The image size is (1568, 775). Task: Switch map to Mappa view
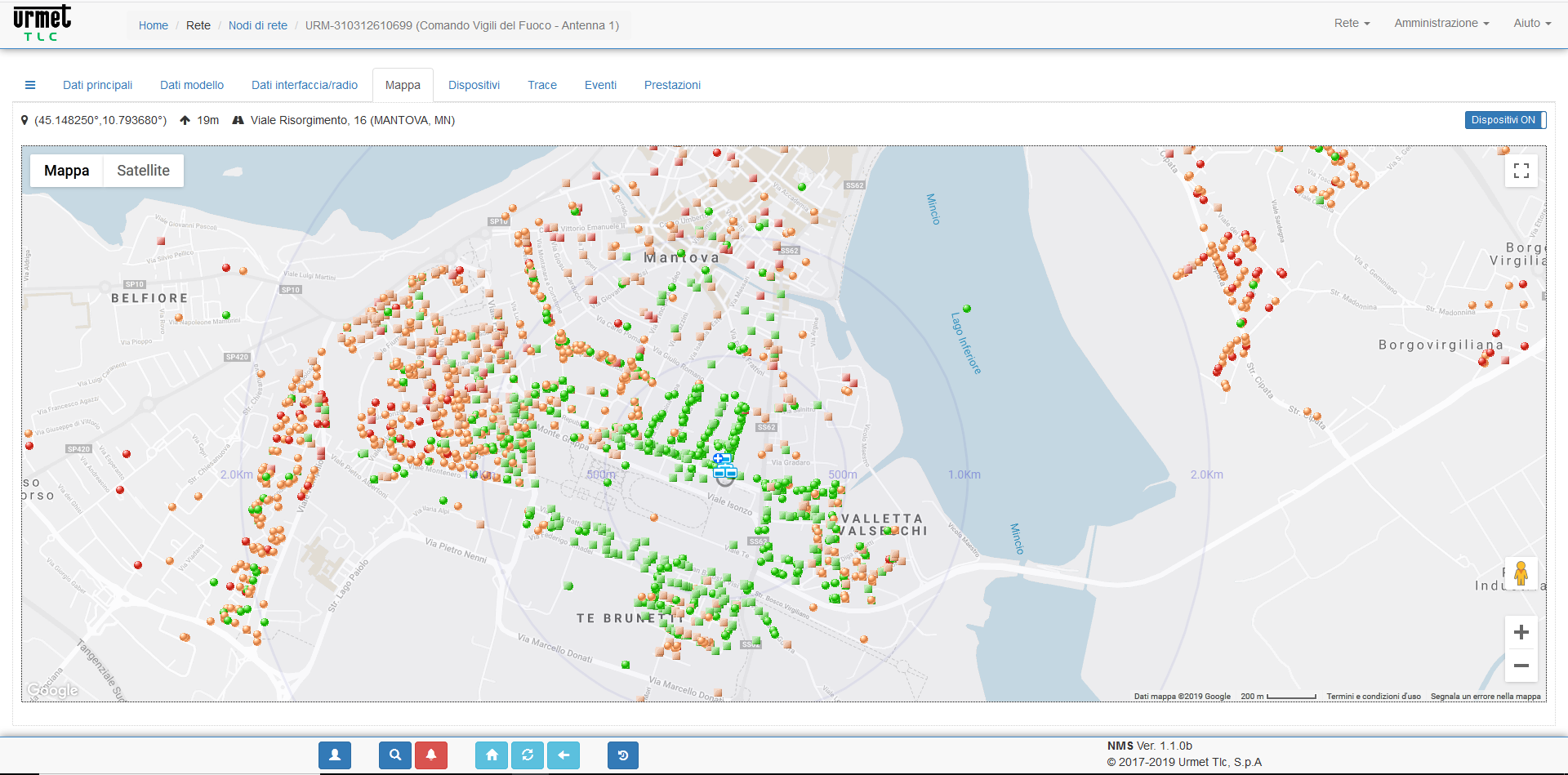pos(67,171)
